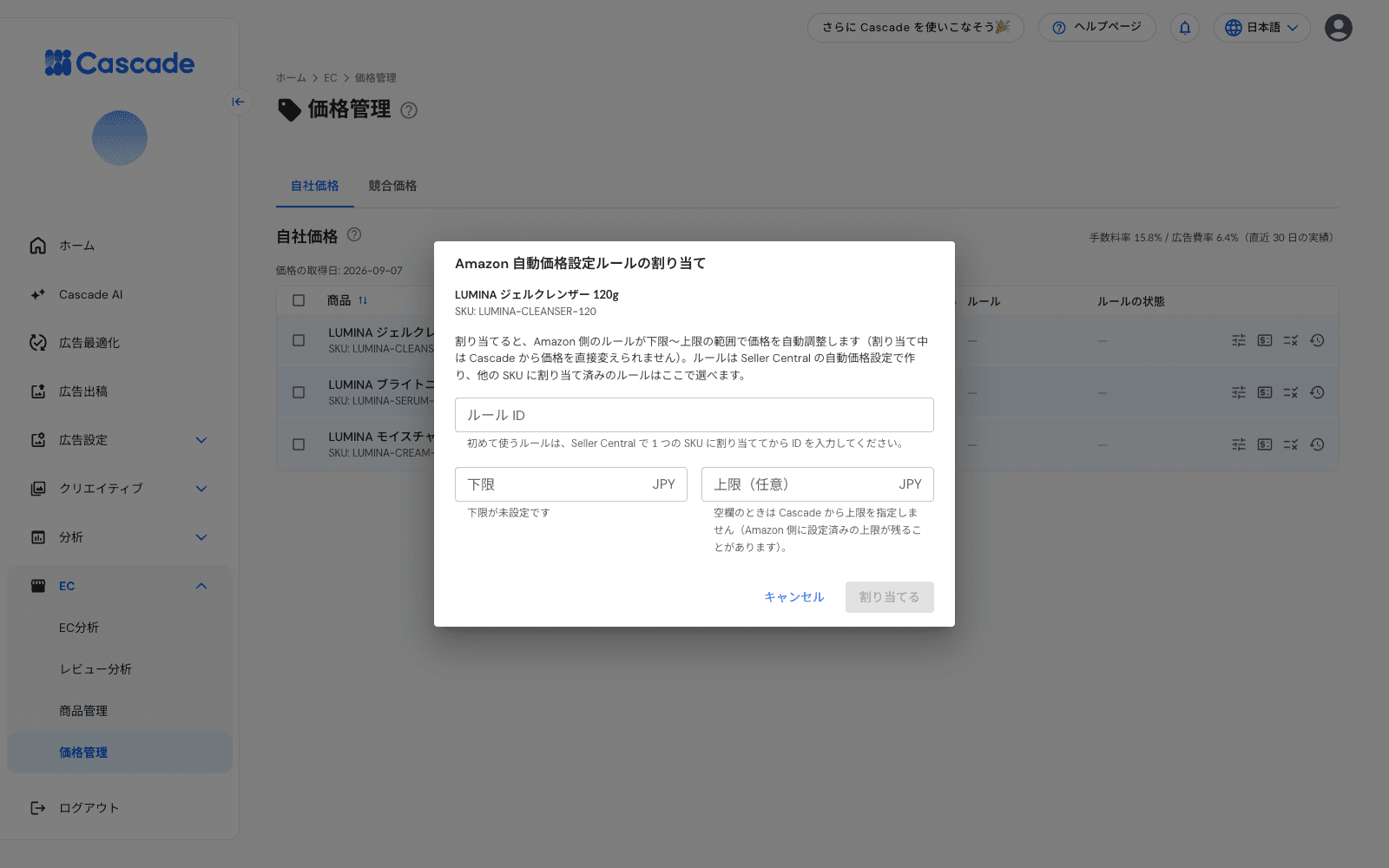The image size is (1389, 868).
Task: Click the rule checklist icon for LUMINA-SERUM row
Action: point(1291,392)
